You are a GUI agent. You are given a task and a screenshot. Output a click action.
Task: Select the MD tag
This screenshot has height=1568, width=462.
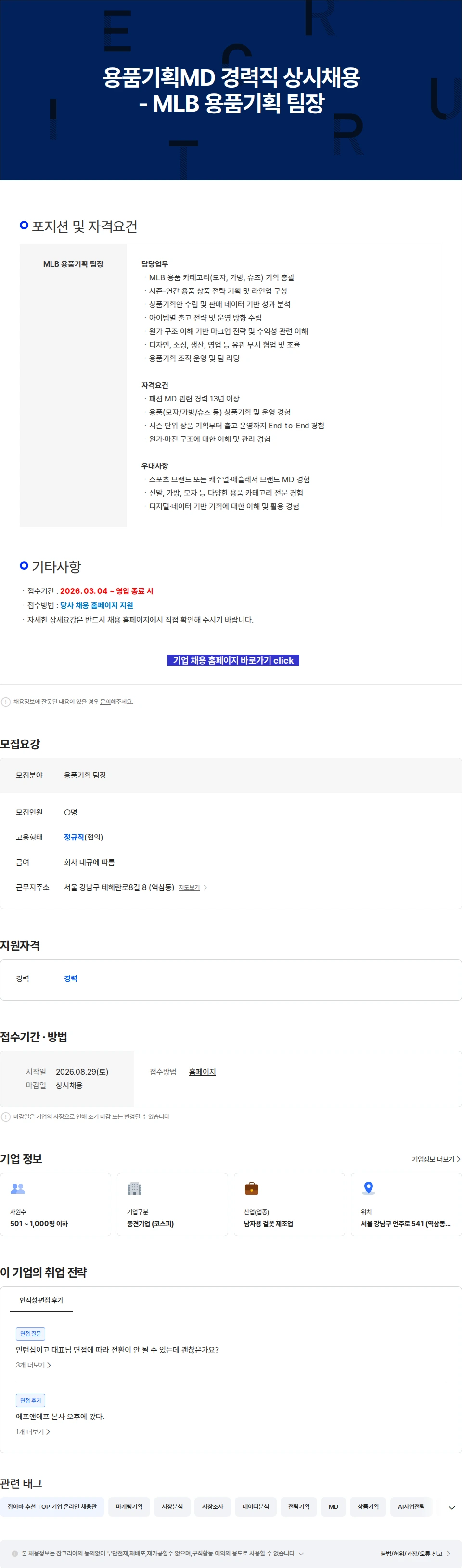pyautogui.click(x=334, y=1506)
